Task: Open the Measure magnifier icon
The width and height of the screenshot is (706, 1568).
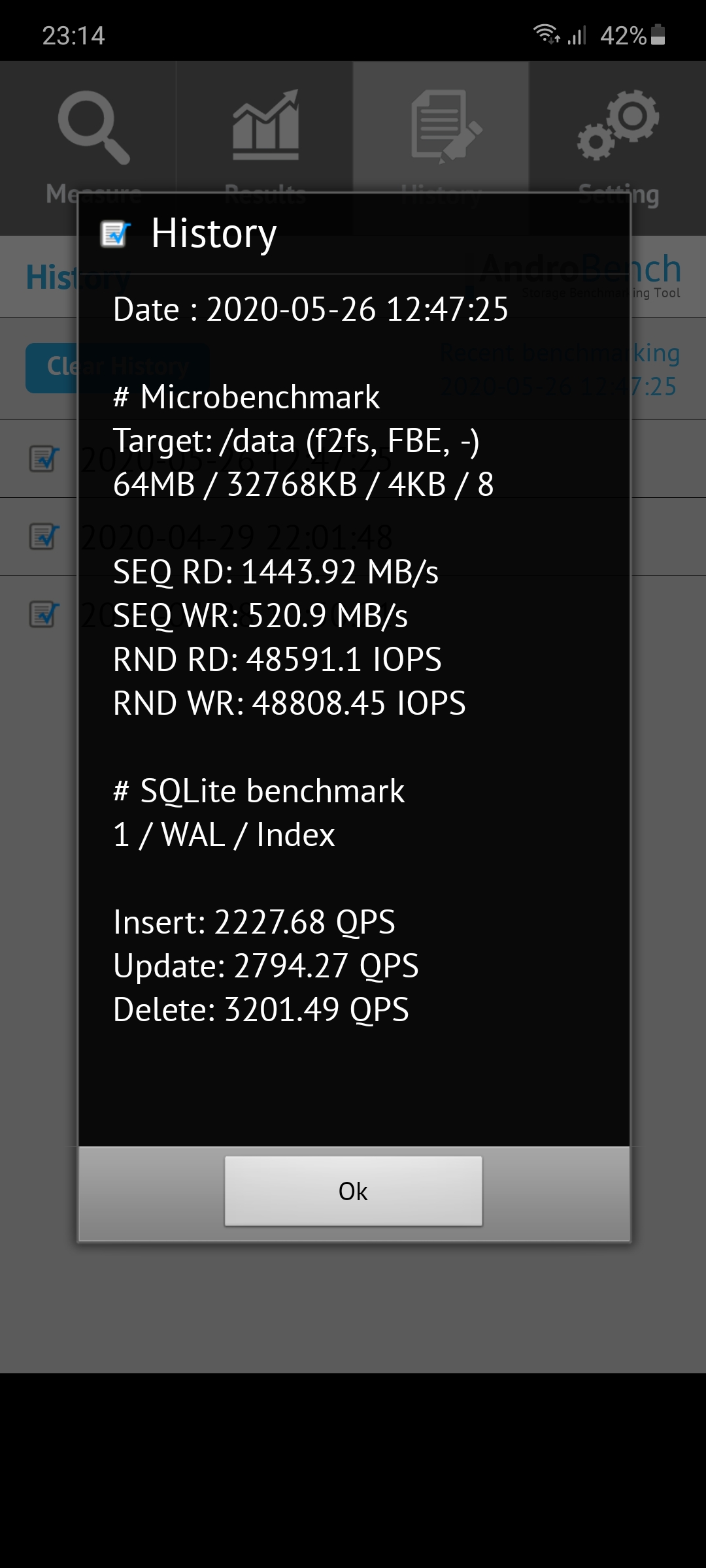Action: [93, 127]
